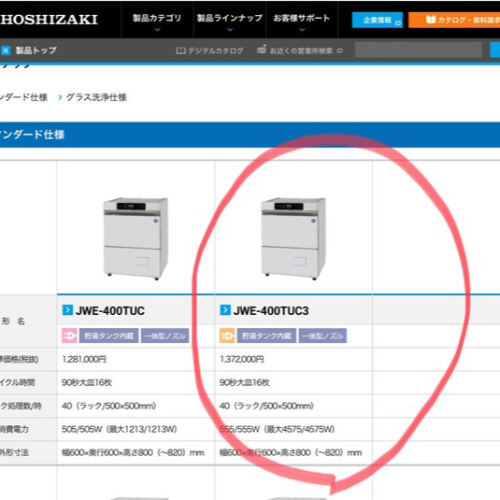The image size is (500, 500).
Task: Expand chevron under 製品ラインナップ
Action: [230, 30]
